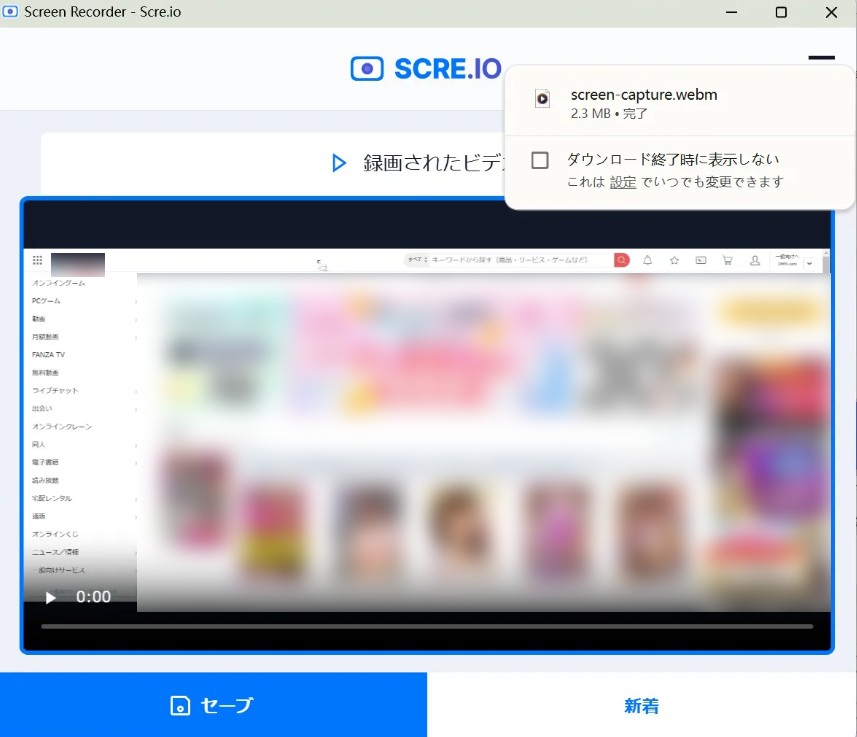Screen dimensions: 857x737
Task: Click the chevron dropdown at preview header's right
Action: coord(808,262)
